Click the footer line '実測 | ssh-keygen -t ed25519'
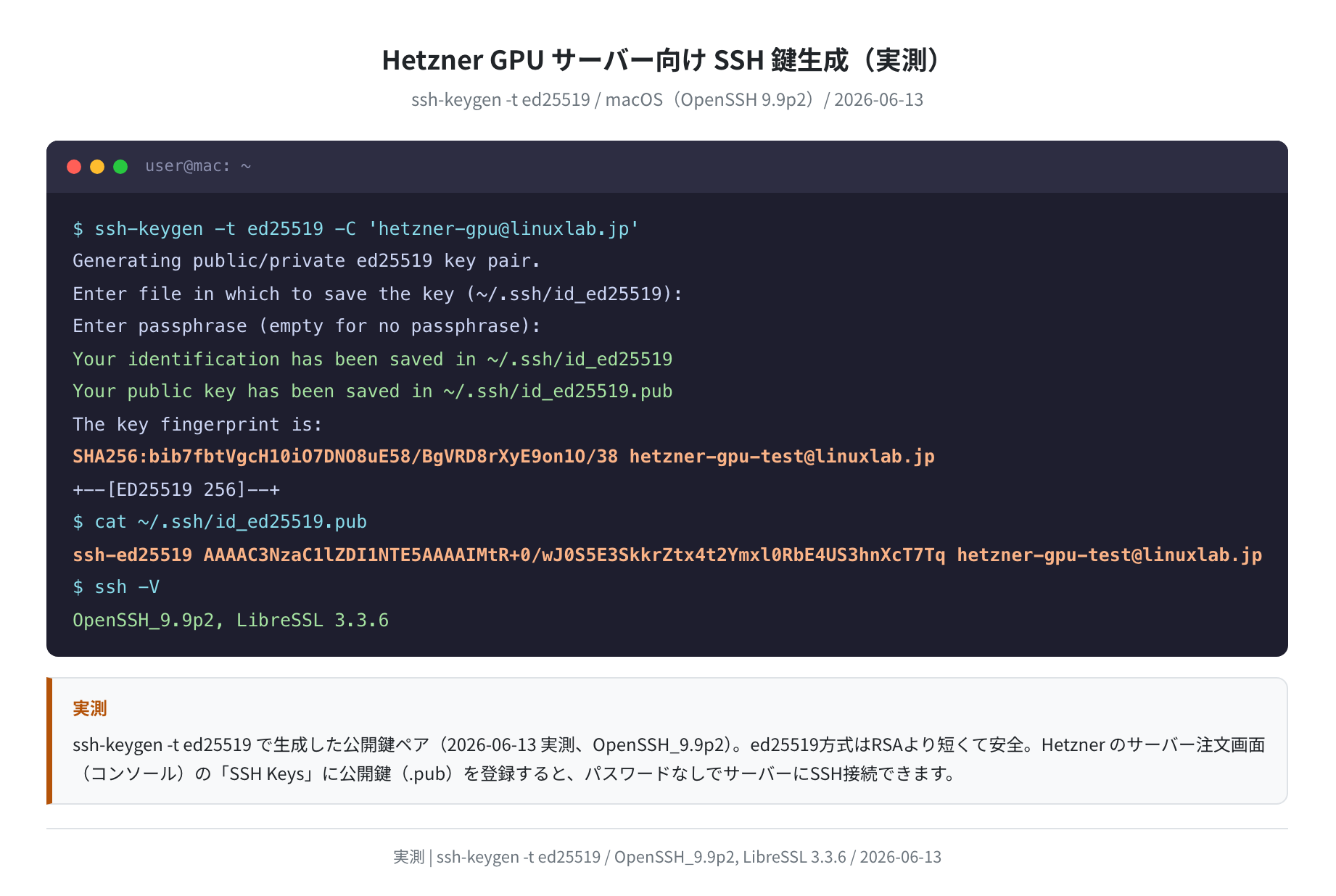Viewport: 1336px width, 896px height. click(x=667, y=857)
